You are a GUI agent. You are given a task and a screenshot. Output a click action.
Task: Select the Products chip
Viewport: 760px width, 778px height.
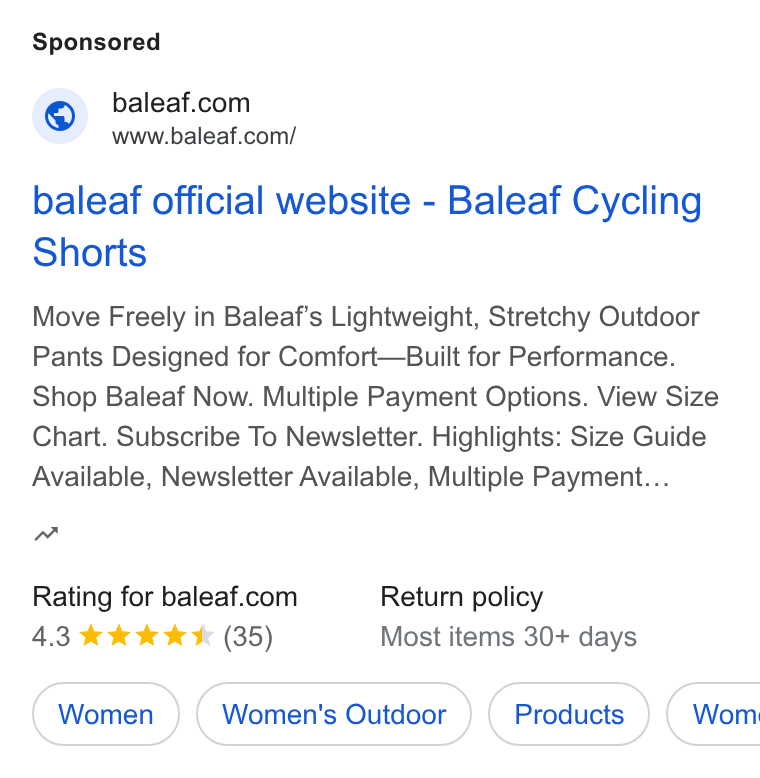(569, 714)
